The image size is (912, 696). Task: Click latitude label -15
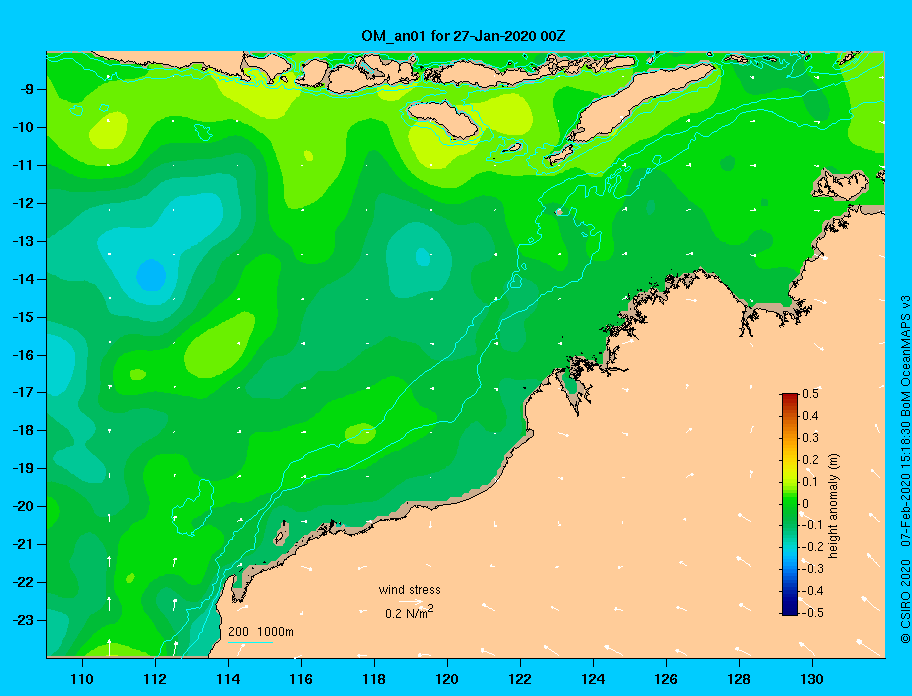pos(23,317)
